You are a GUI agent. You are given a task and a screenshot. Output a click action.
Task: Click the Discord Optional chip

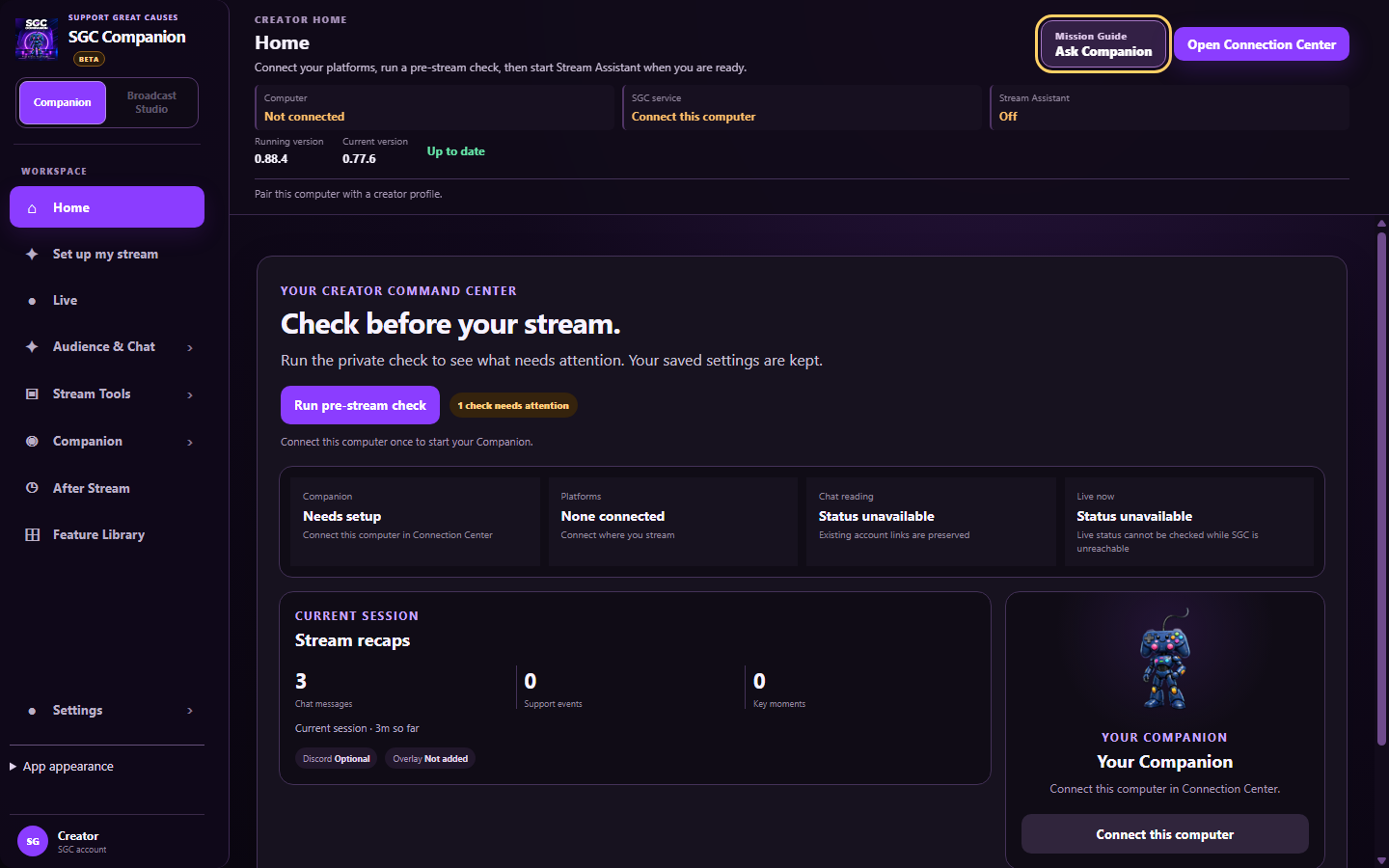pos(336,759)
